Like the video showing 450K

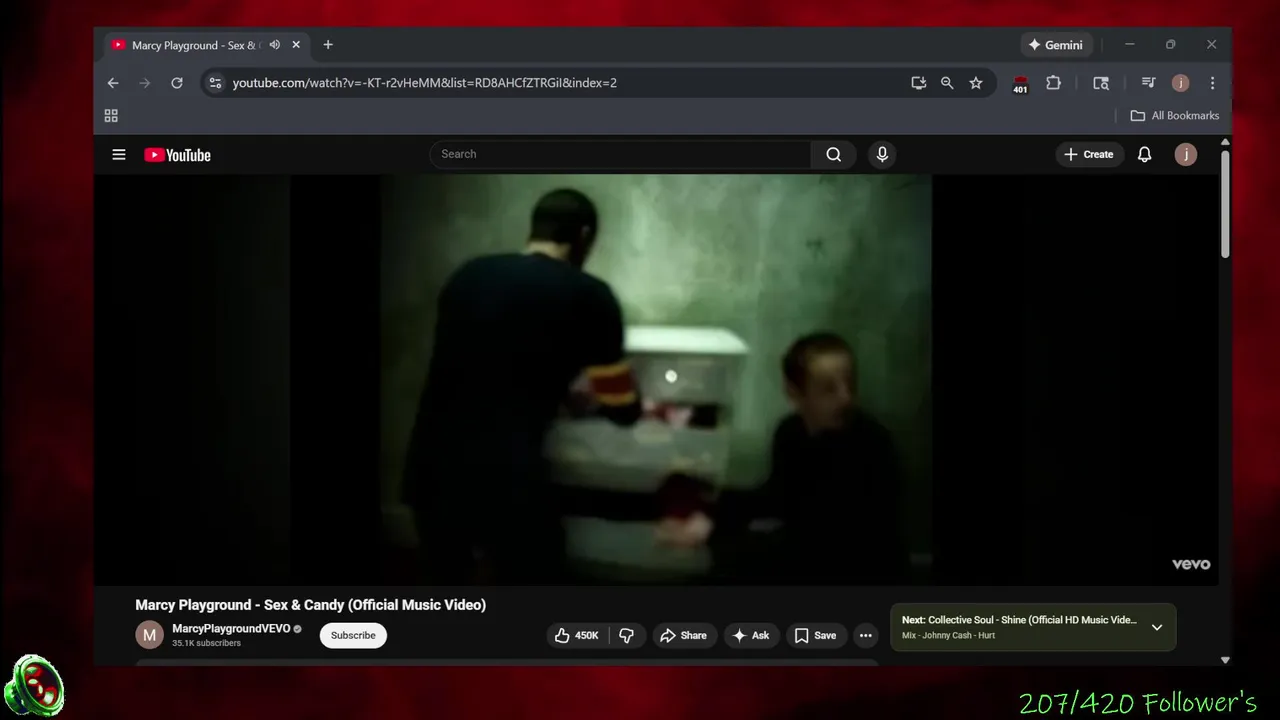[x=576, y=635]
